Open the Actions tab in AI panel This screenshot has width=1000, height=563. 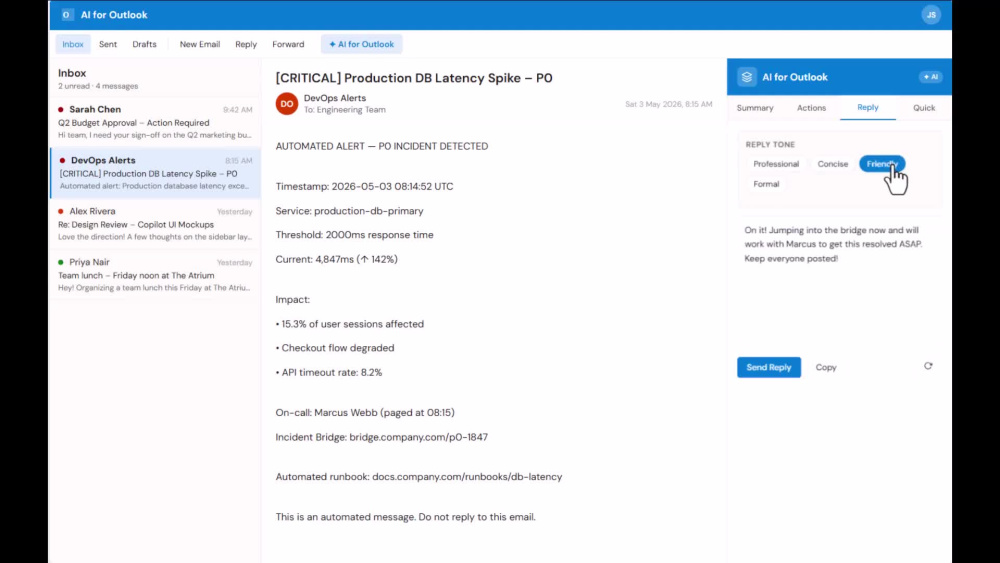click(811, 108)
